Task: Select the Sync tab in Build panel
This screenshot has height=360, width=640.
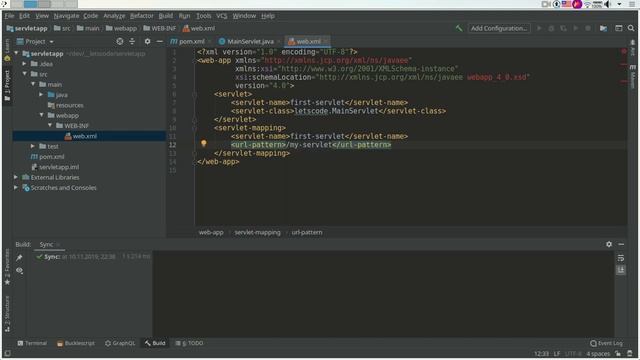Action: [46, 244]
